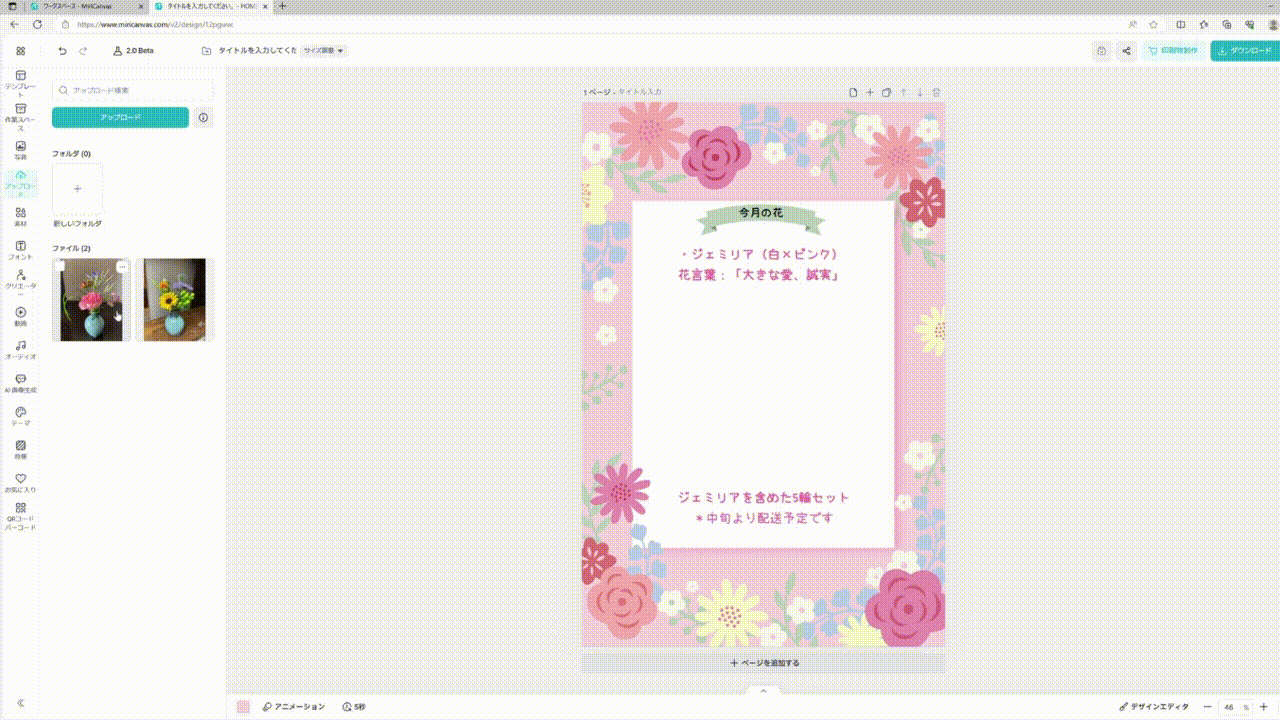1280x720 pixels.
Task: Open the 動画 panel
Action: click(20, 318)
